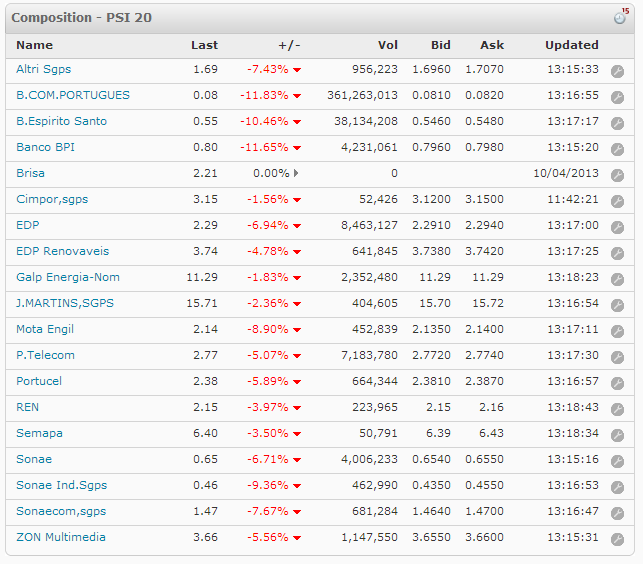This screenshot has width=643, height=564.
Task: Open the wrench icon for Banco BPI
Action: pos(617,149)
